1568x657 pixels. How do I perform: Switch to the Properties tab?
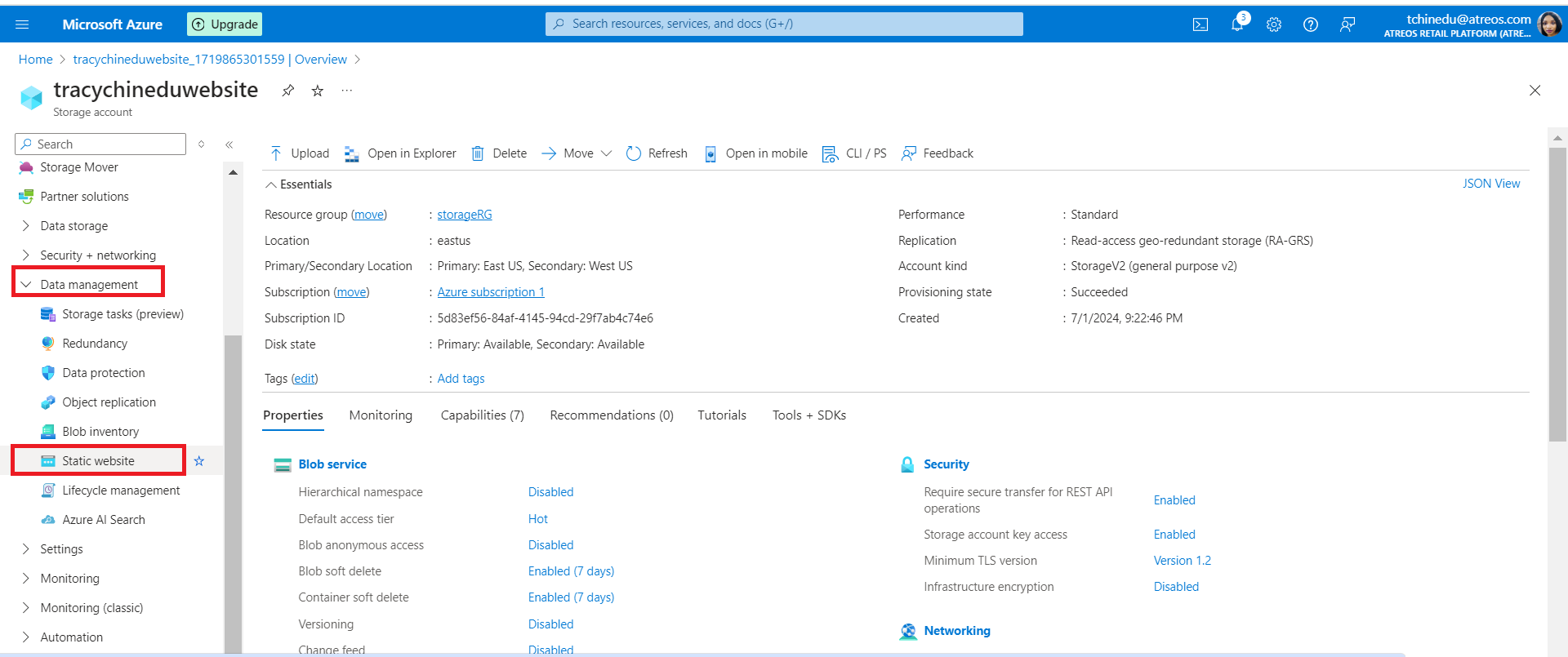pyautogui.click(x=293, y=415)
